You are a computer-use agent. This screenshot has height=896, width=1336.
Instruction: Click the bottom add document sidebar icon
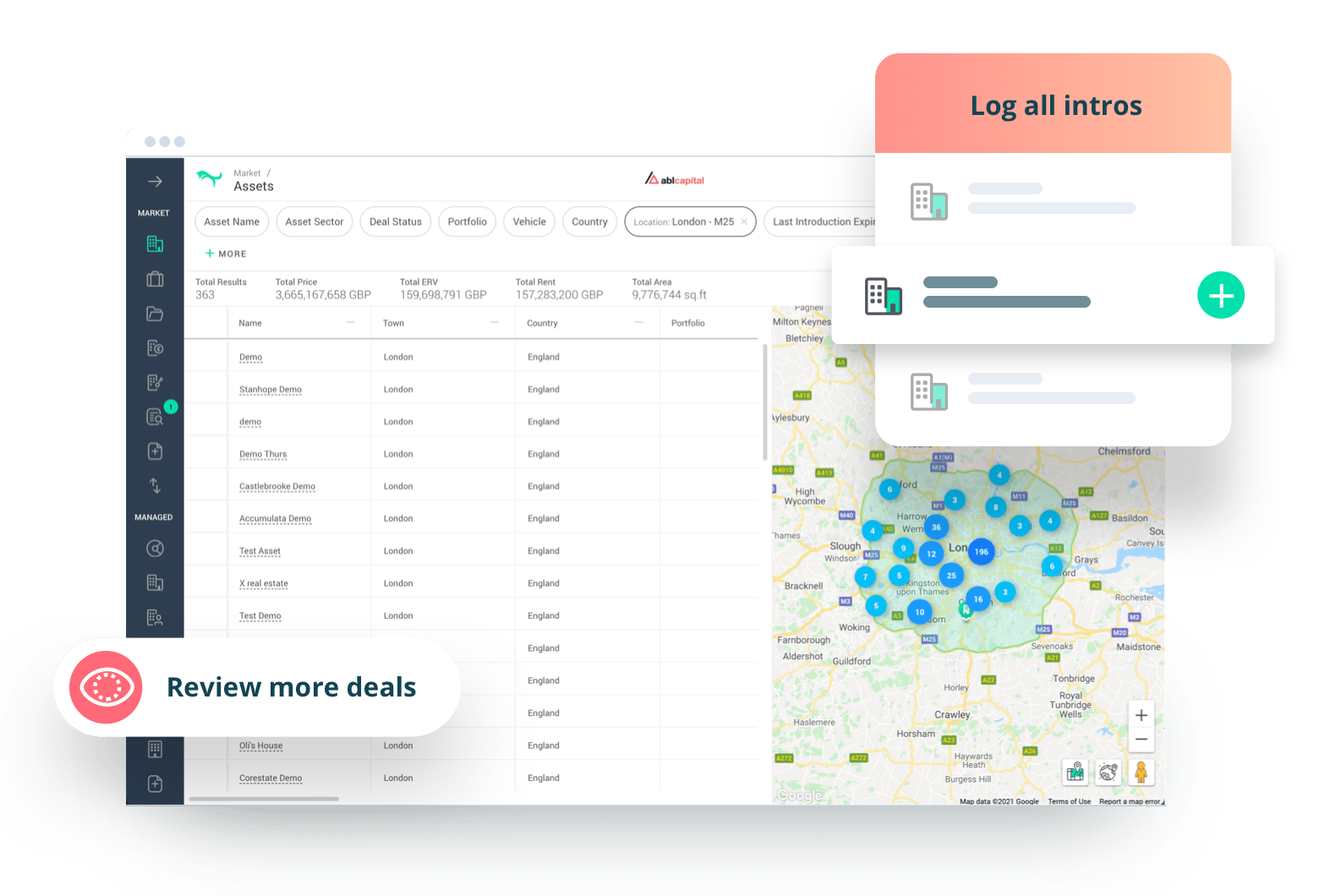tap(155, 784)
